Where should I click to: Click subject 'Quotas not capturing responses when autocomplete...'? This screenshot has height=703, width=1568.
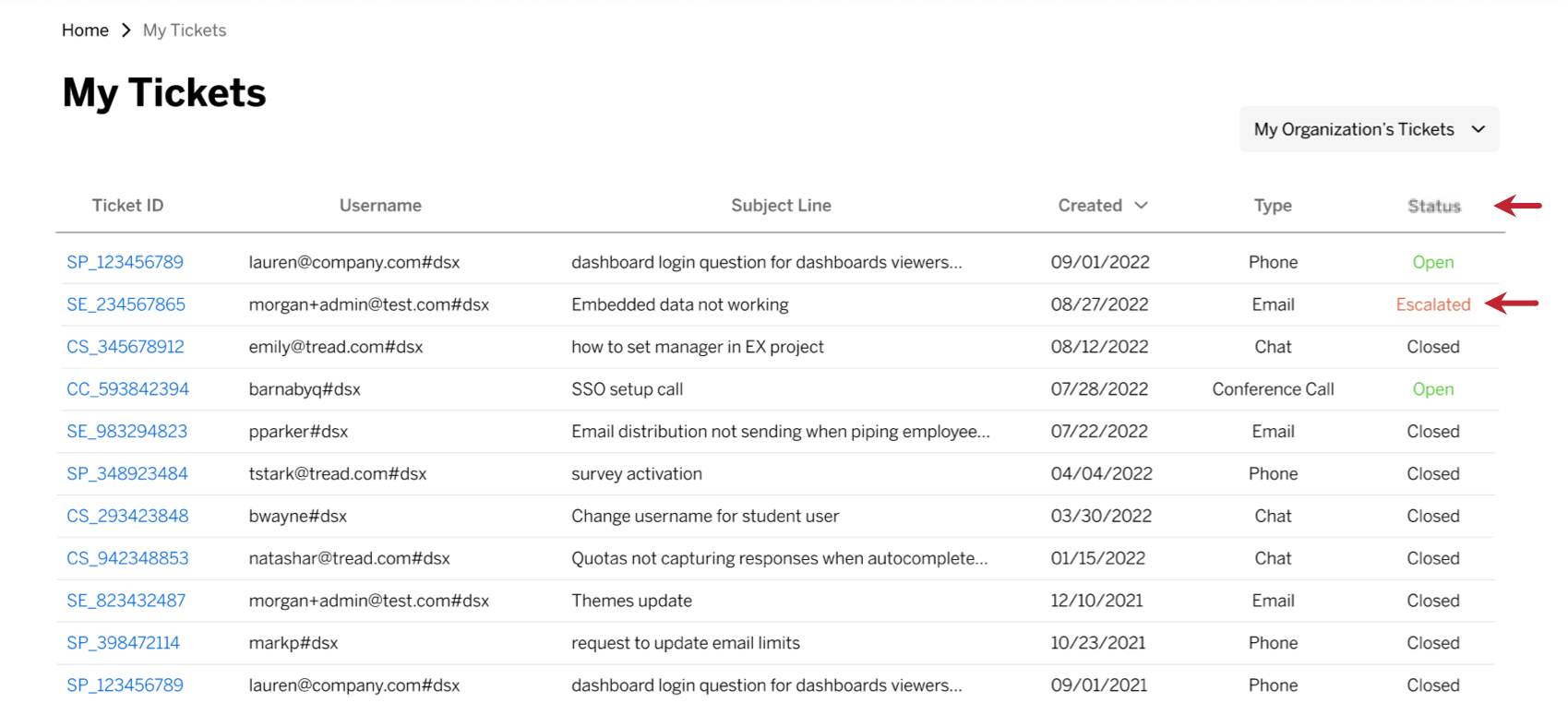pos(780,559)
